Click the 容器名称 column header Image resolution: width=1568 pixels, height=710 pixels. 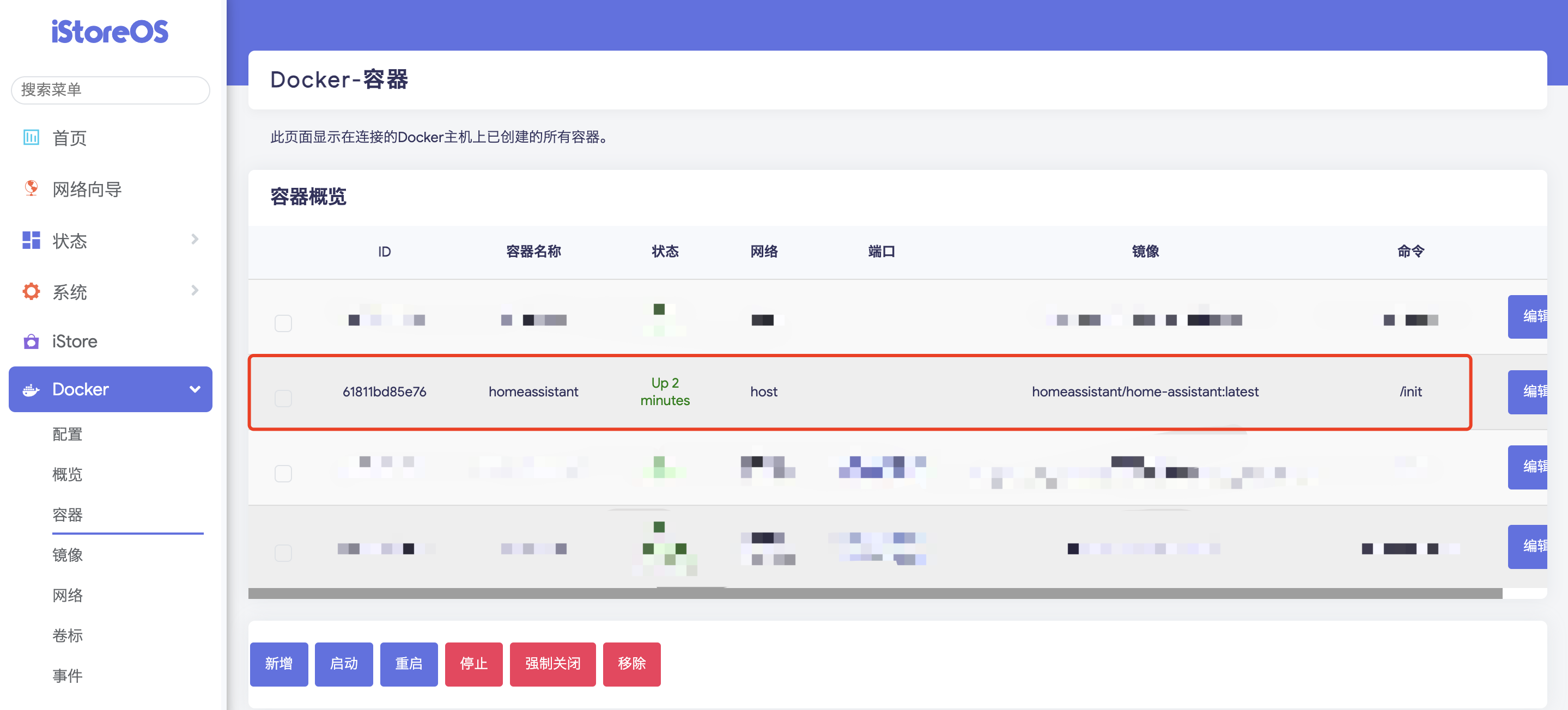[x=533, y=252]
